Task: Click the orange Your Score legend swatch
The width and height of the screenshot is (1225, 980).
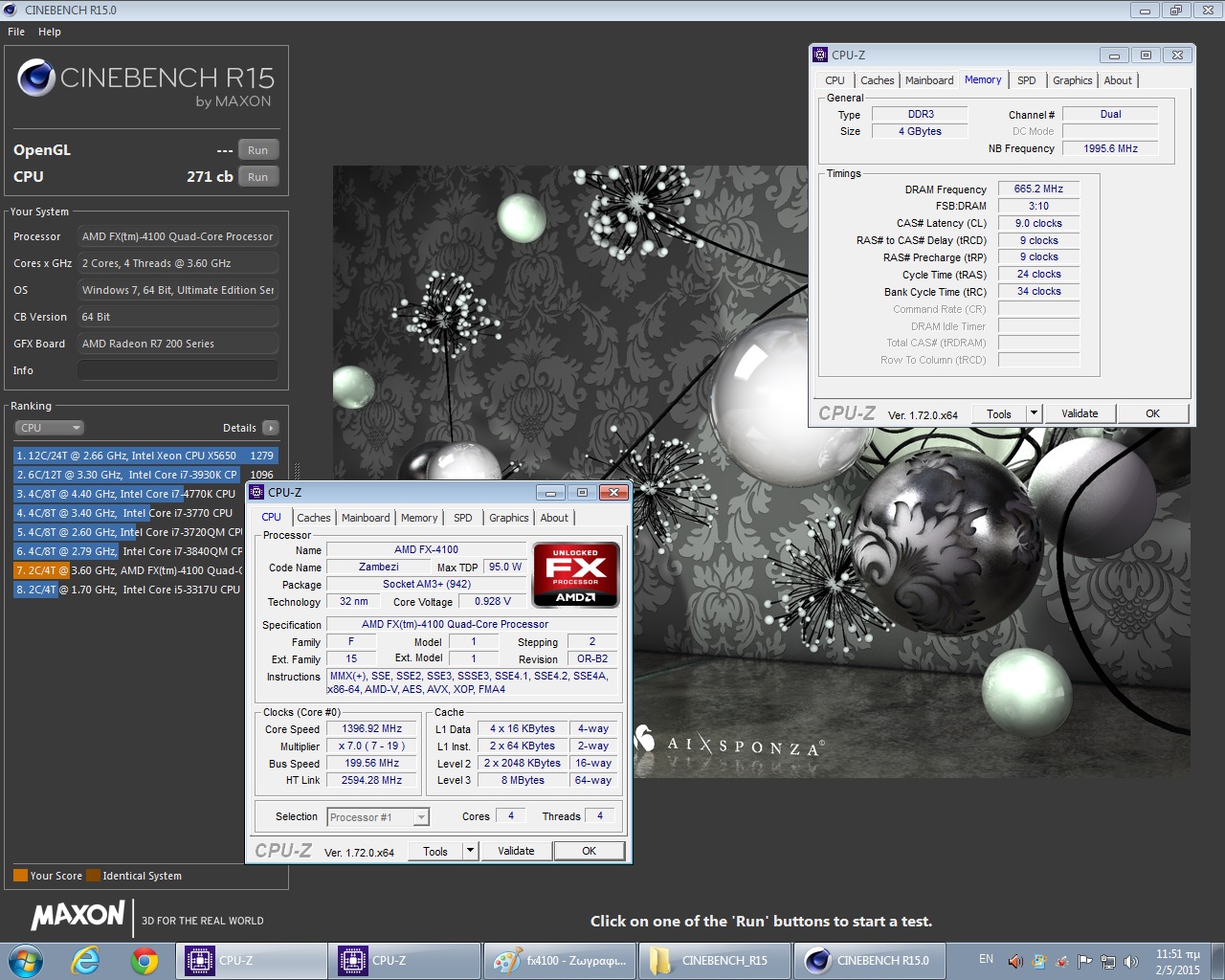Action: (x=20, y=876)
